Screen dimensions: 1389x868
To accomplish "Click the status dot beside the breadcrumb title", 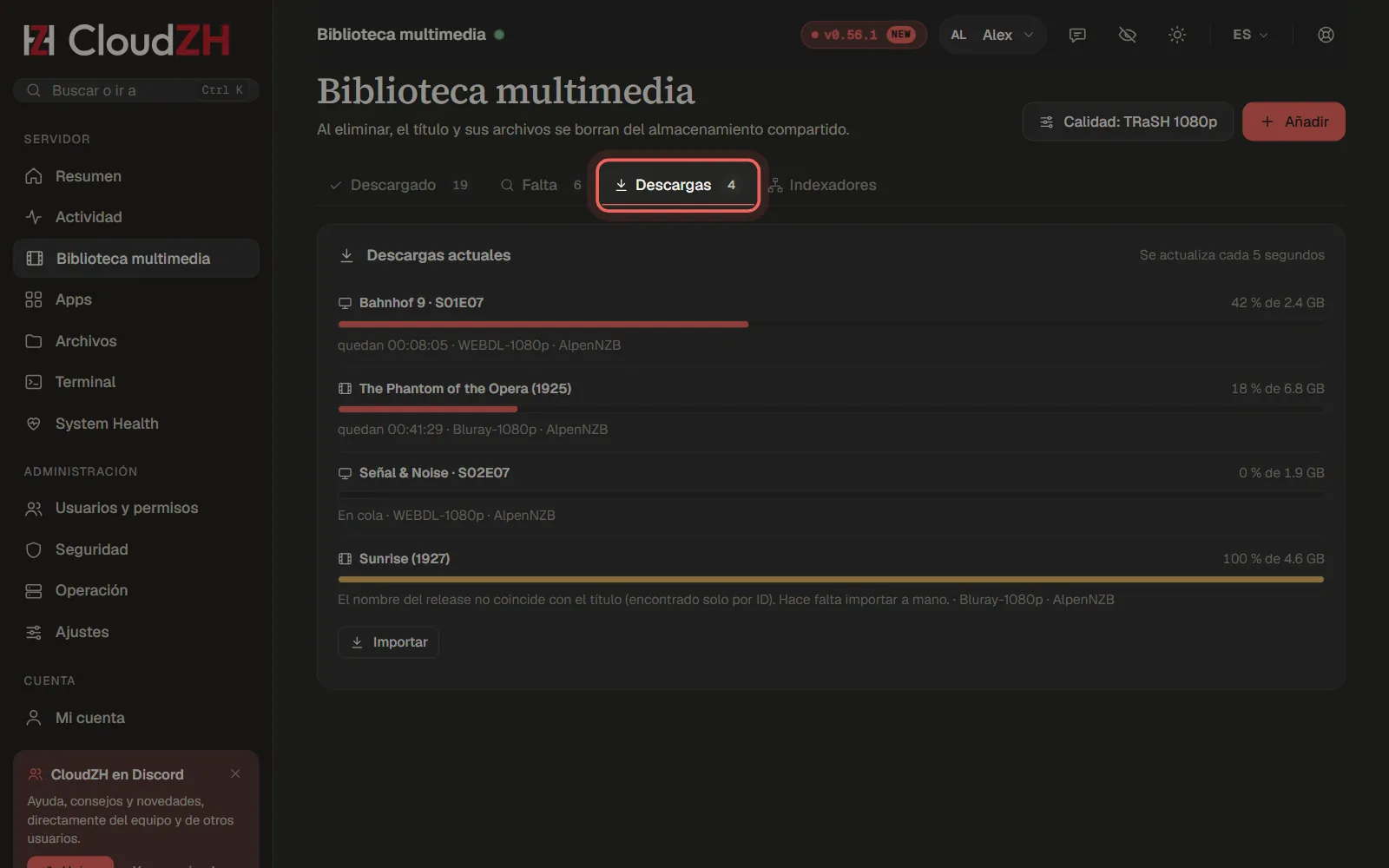I will coord(499,35).
